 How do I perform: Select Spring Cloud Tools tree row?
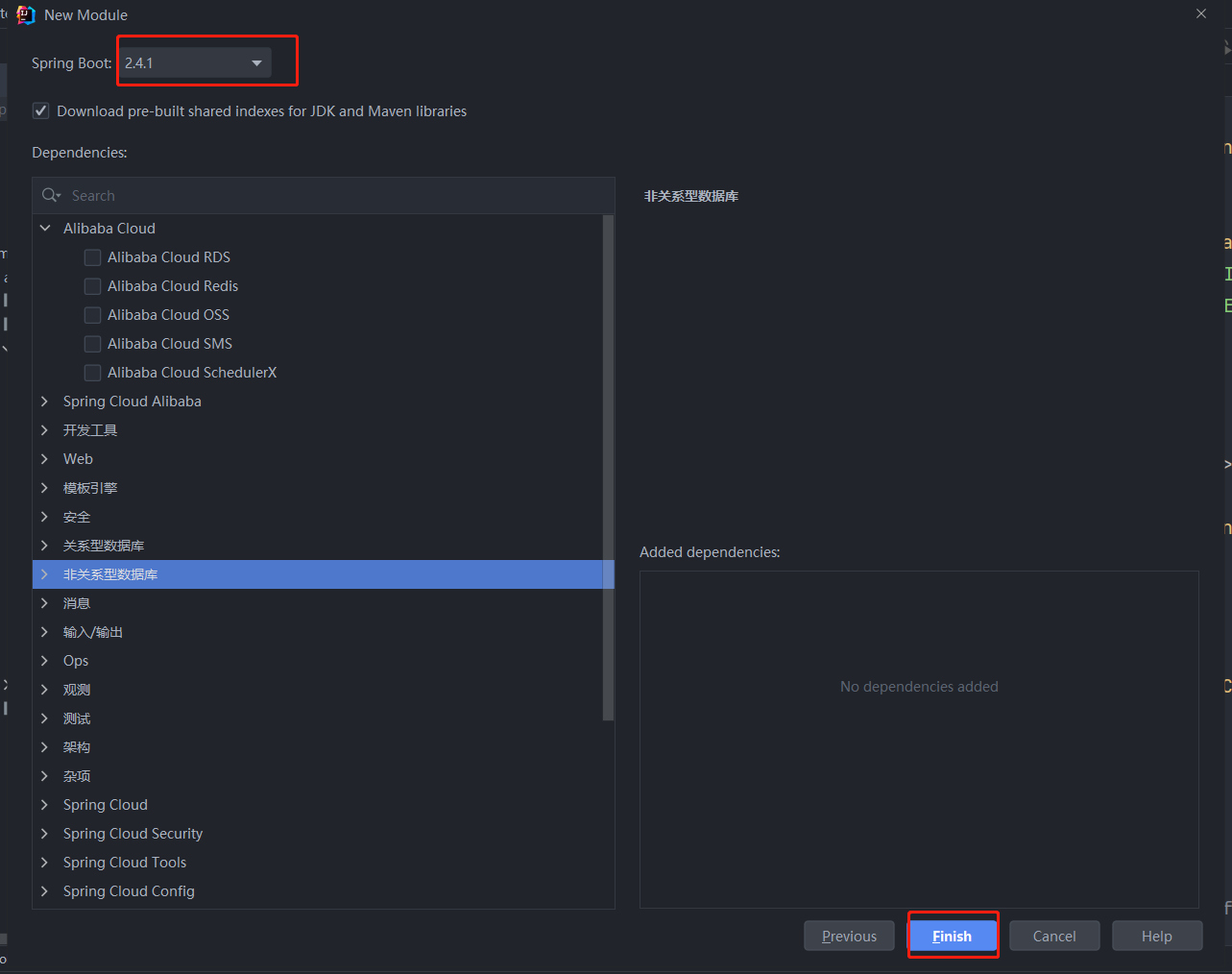318,863
